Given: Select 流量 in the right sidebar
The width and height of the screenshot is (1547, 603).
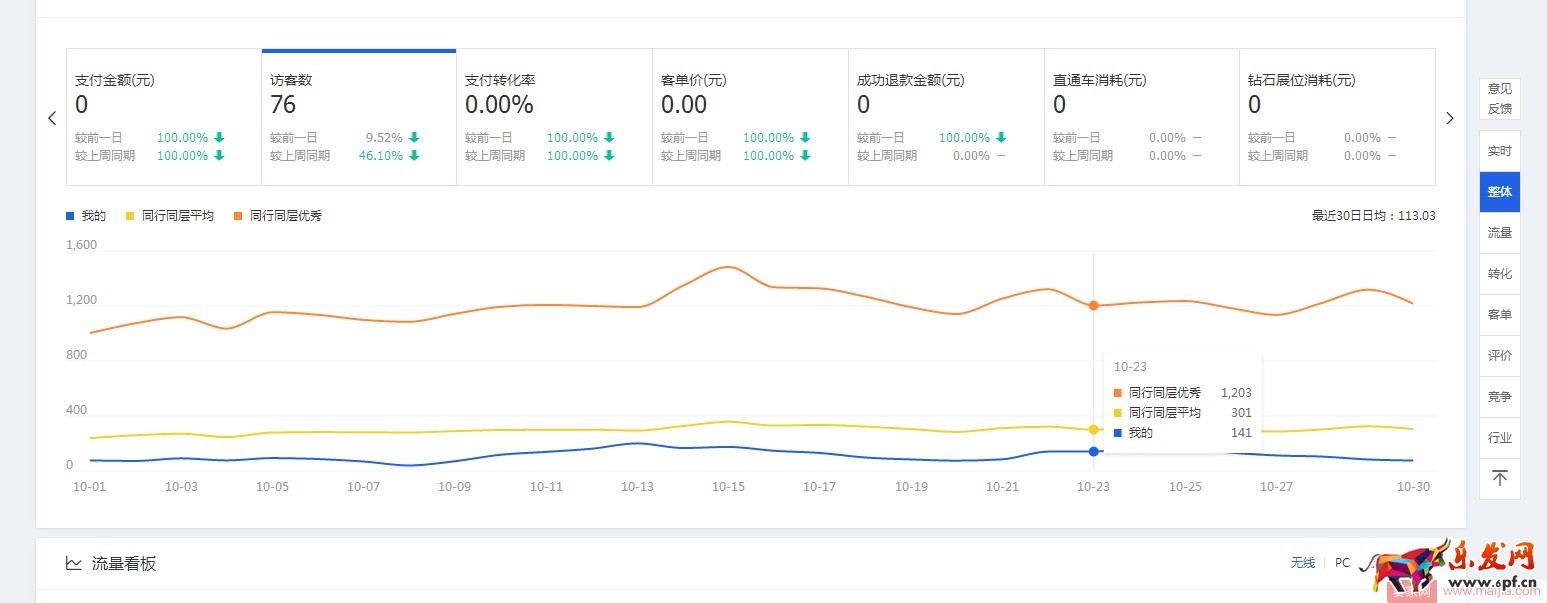Looking at the screenshot, I should (1499, 232).
